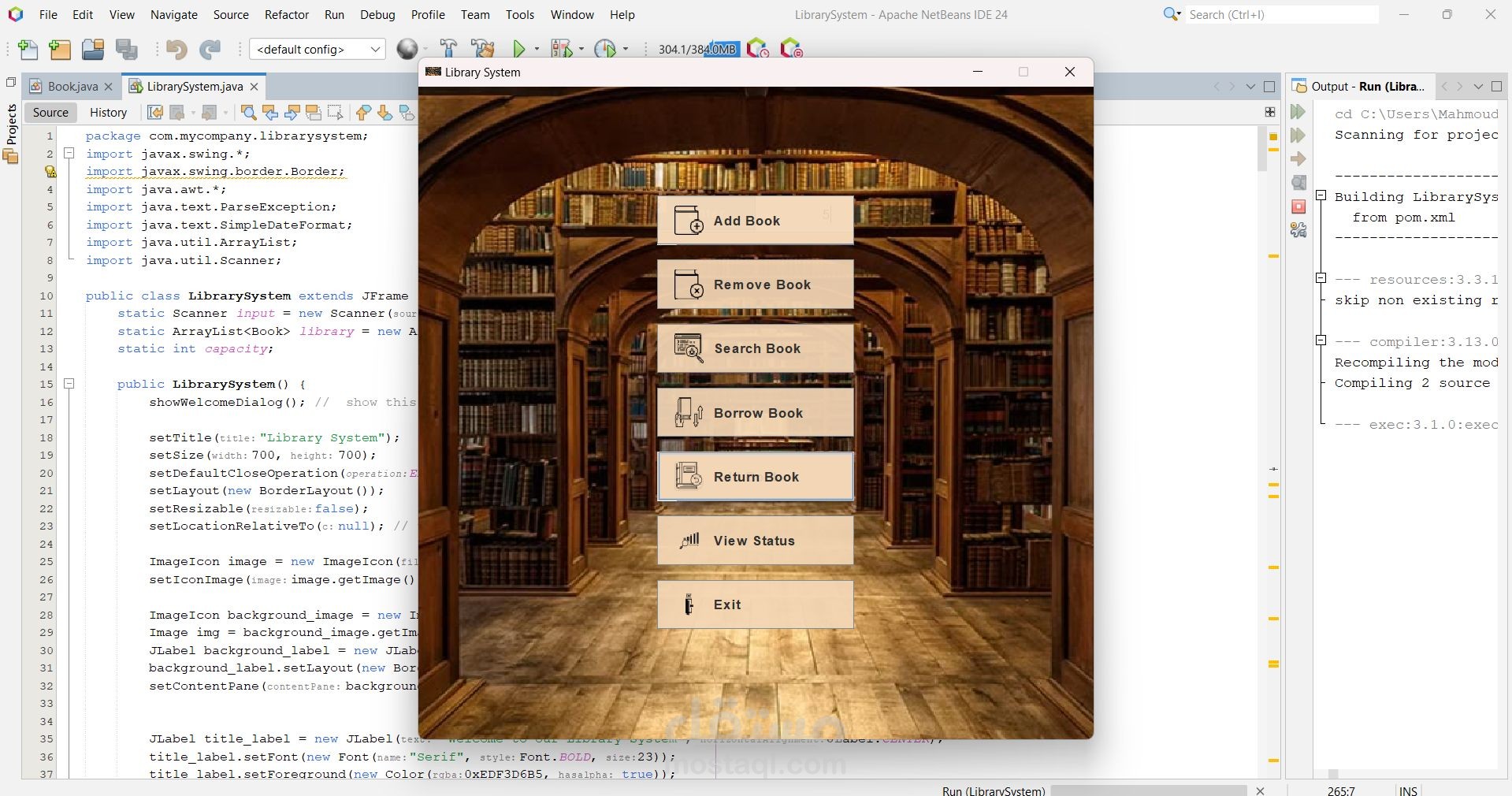Click the Clean and Build icon
The height and width of the screenshot is (796, 1512).
[483, 49]
